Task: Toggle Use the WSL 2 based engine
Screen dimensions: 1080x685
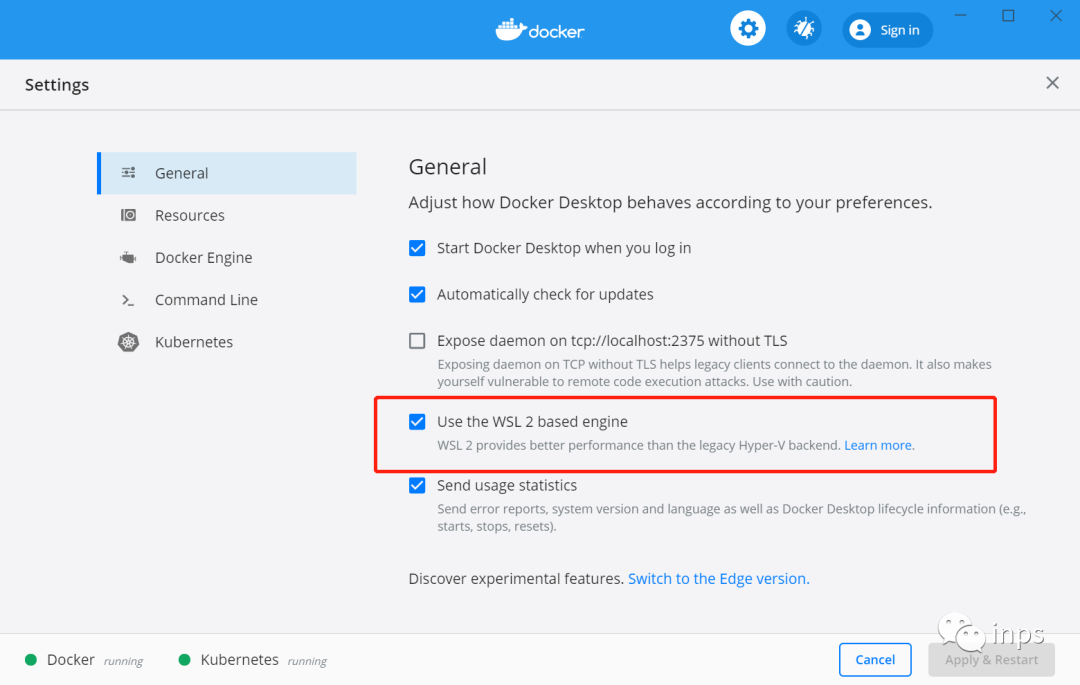Action: tap(417, 421)
